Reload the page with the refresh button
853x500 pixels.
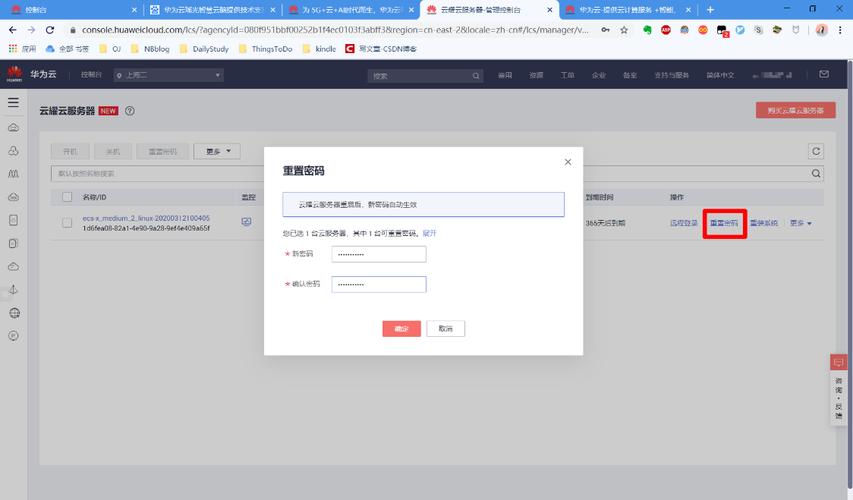tap(50, 30)
